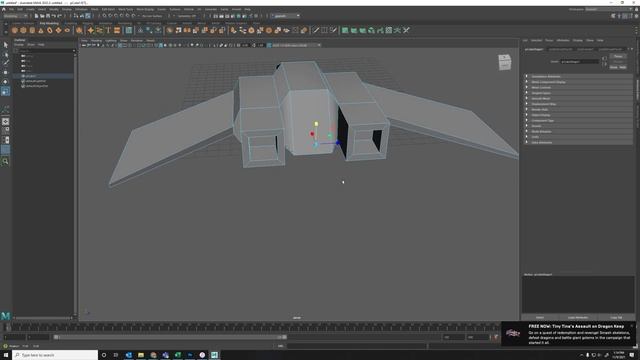Click the toolbox search magnifier icon

point(5,162)
